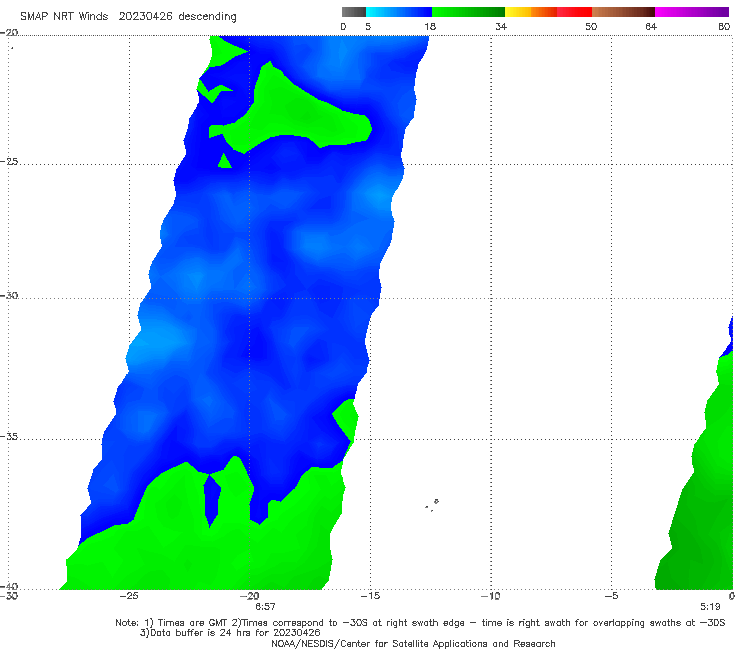Click the magenta-purple segment of the color bar
Image resolution: width=740 pixels, height=650 pixels.
pyautogui.click(x=692, y=12)
